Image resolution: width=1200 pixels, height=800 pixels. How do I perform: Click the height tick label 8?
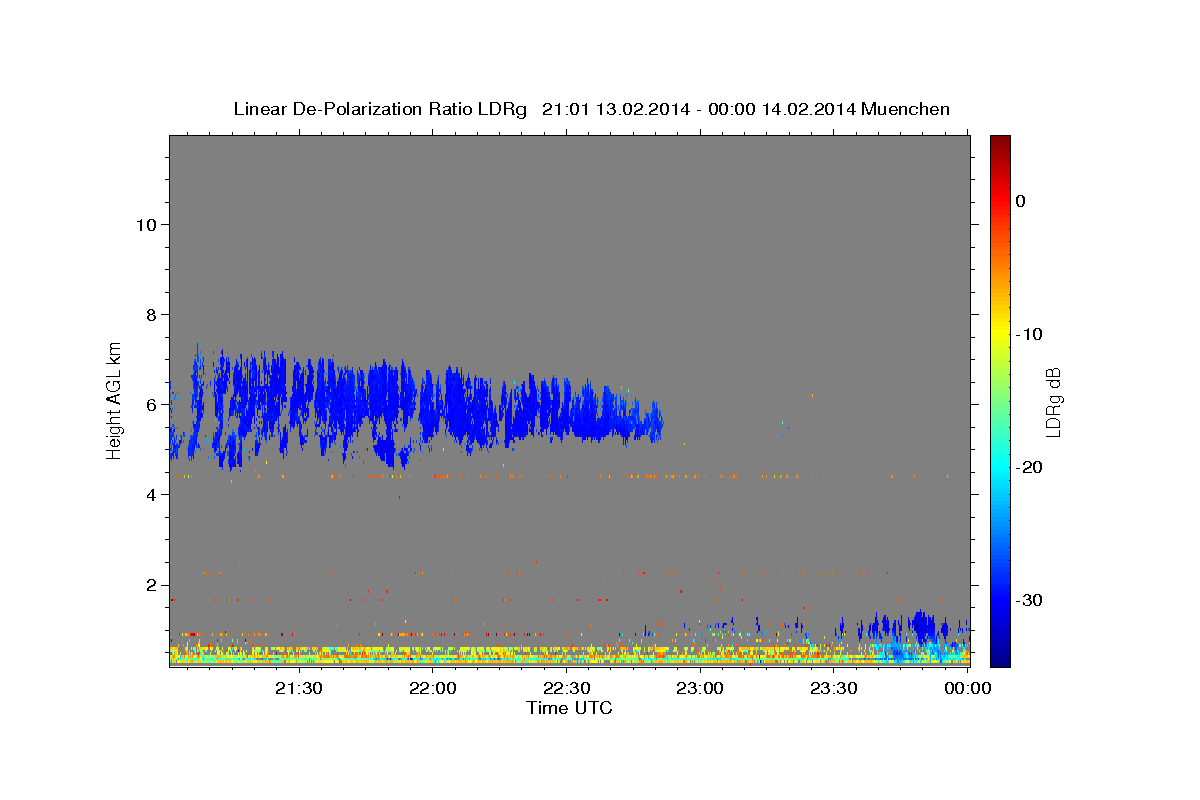coord(151,314)
